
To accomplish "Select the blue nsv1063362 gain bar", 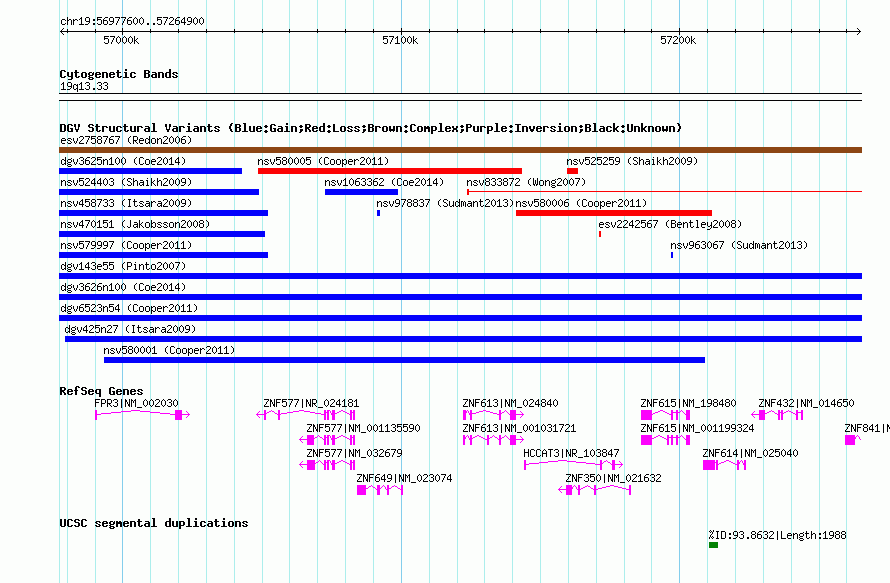I will tap(362, 192).
